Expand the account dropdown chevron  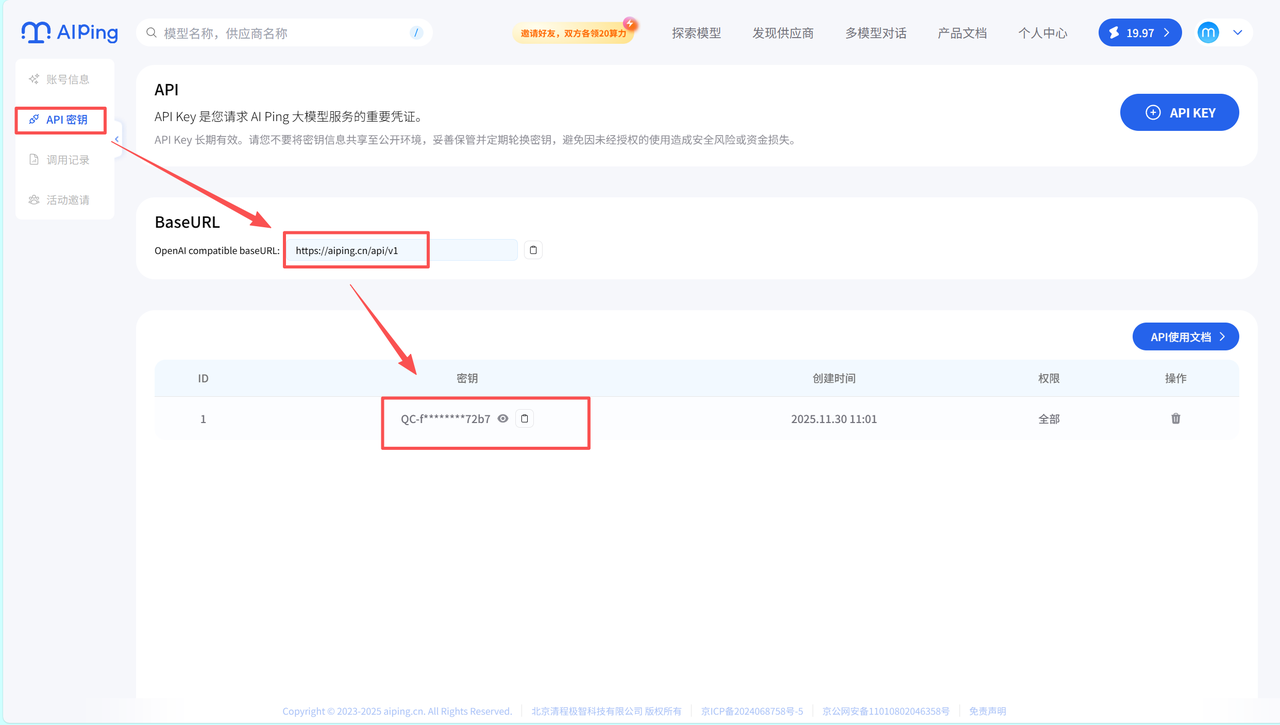click(1238, 33)
